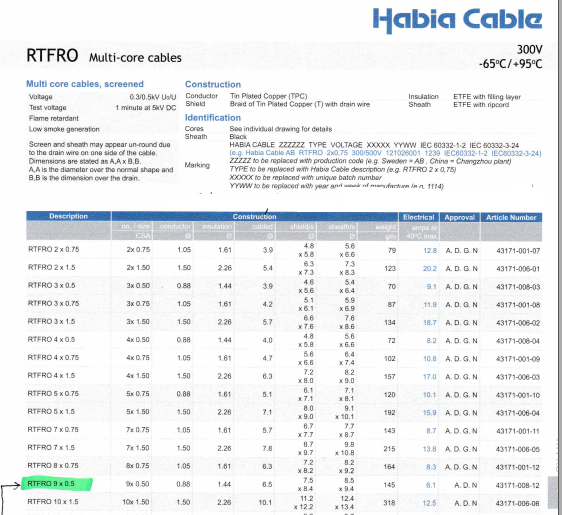Click the Habia Cable logo

click(457, 20)
